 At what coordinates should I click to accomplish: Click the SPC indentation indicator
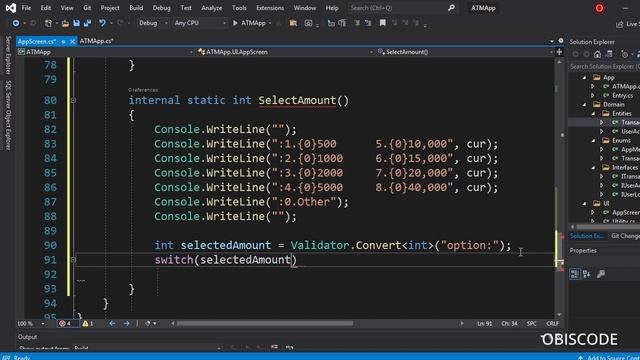click(x=531, y=323)
